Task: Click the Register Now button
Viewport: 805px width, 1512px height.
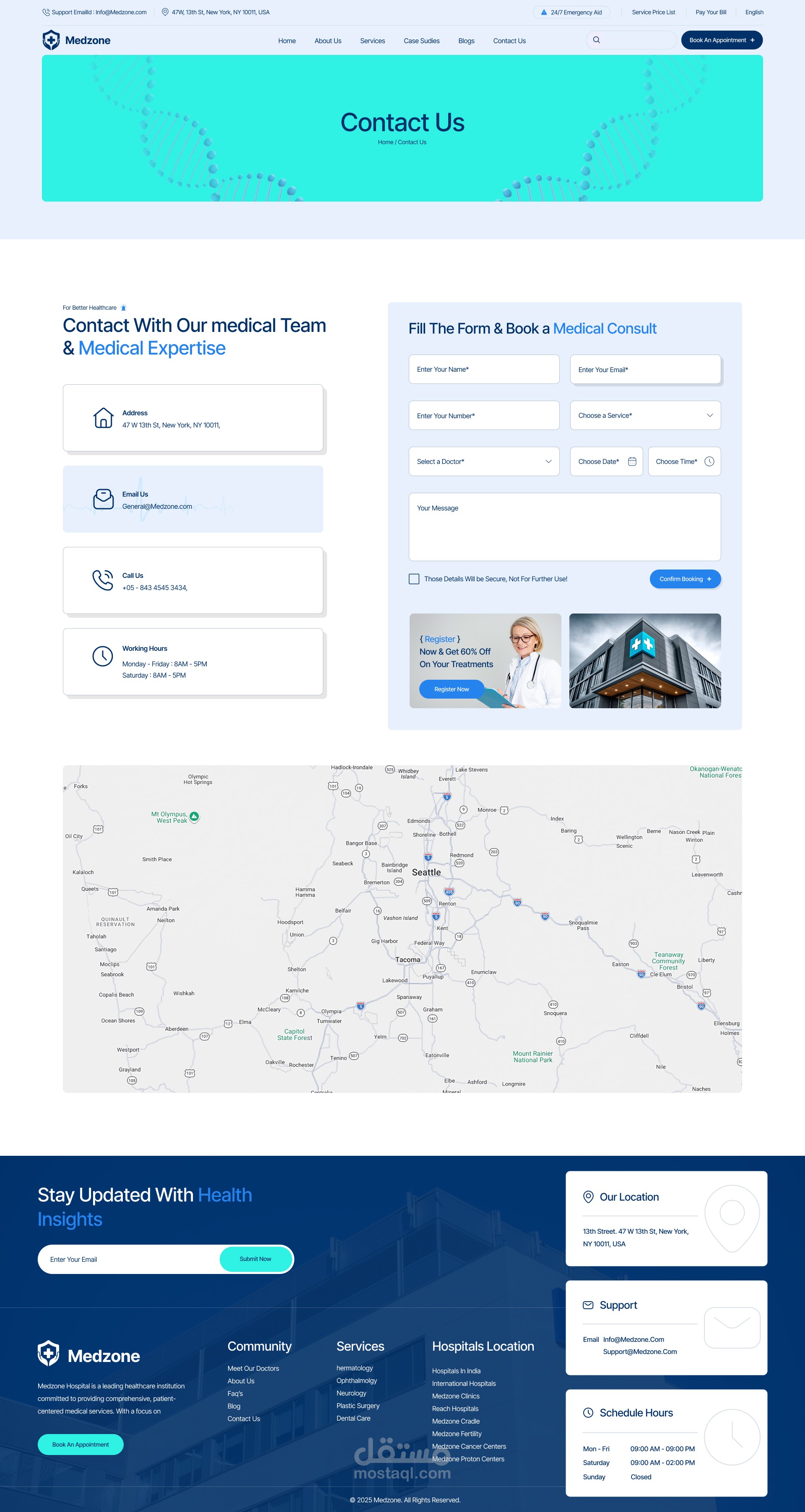Action: [451, 689]
